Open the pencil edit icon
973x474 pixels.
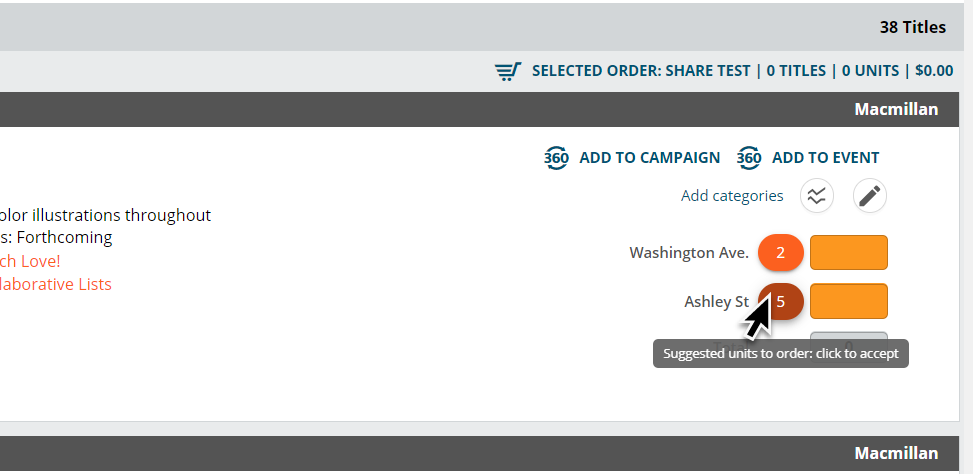click(x=869, y=196)
